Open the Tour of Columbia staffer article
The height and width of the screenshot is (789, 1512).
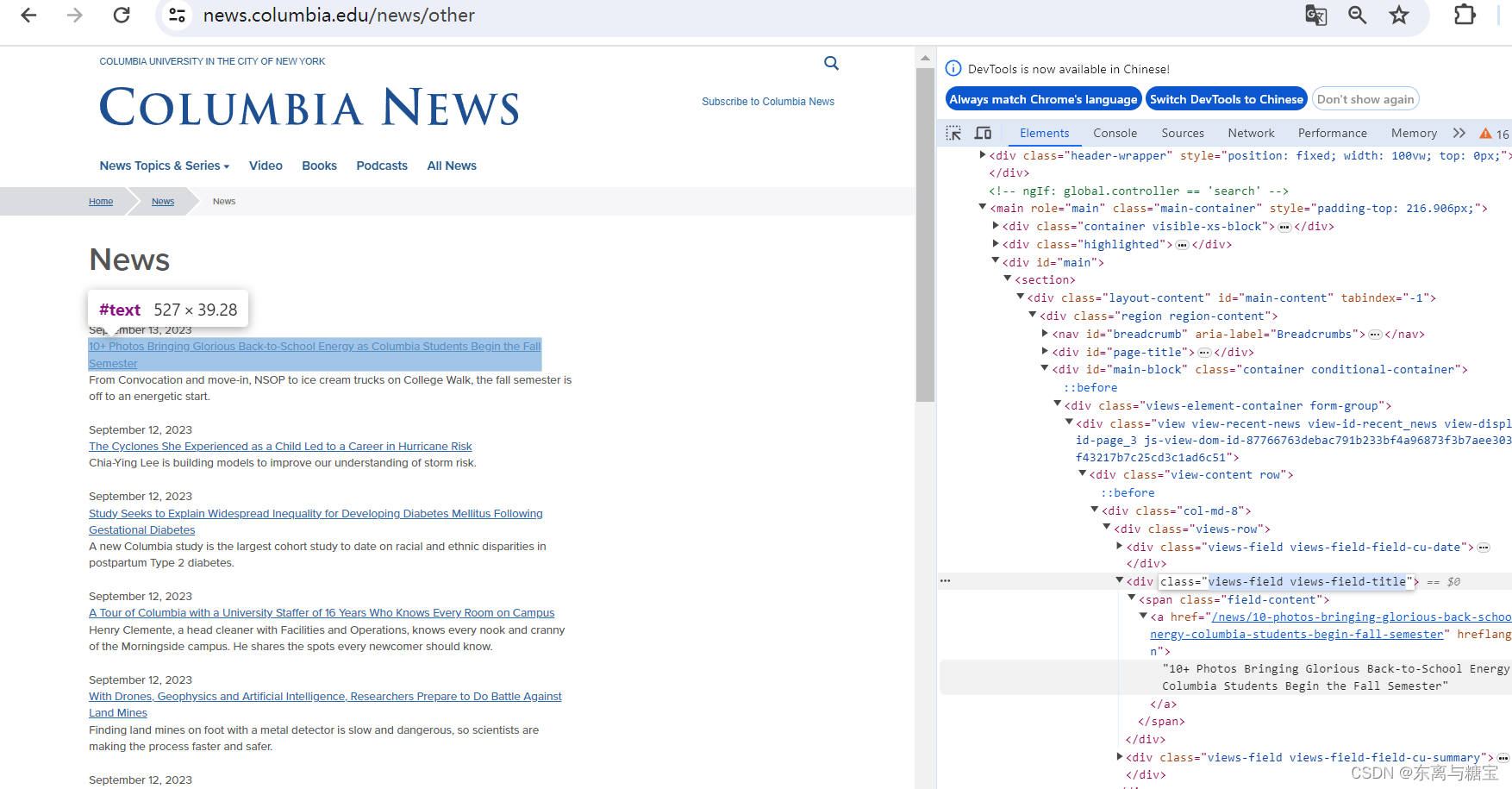pyautogui.click(x=322, y=613)
